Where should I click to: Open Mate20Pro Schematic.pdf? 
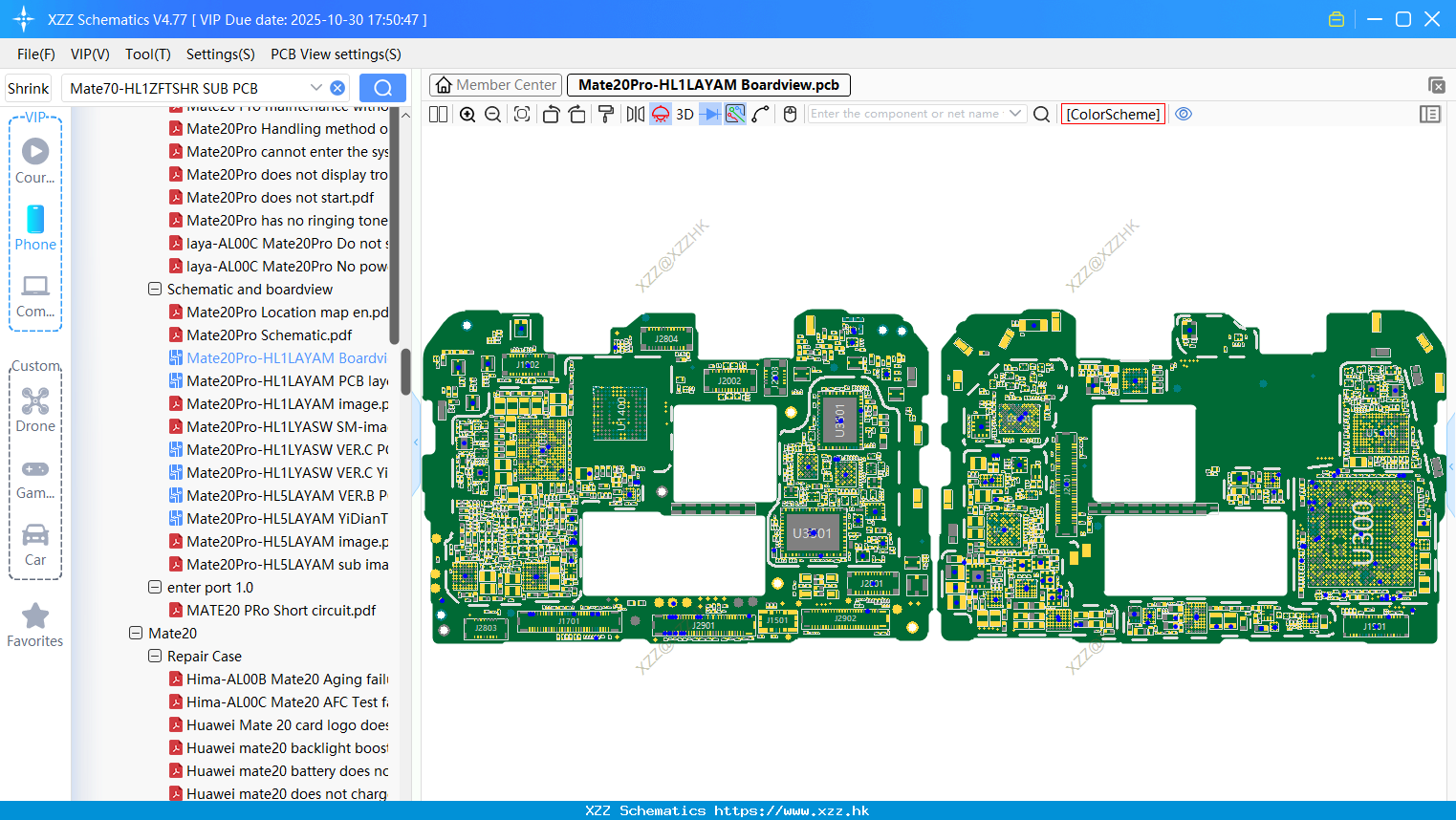[269, 334]
